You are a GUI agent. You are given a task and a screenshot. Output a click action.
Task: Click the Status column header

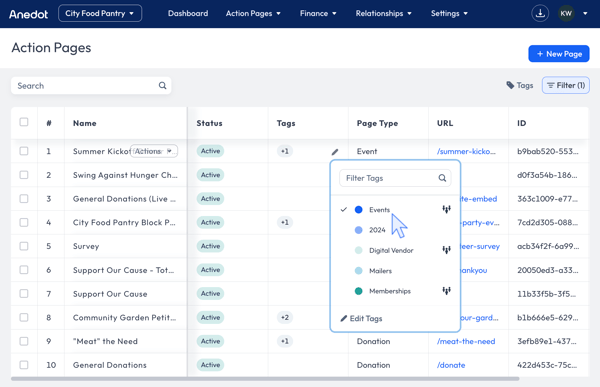pos(209,123)
